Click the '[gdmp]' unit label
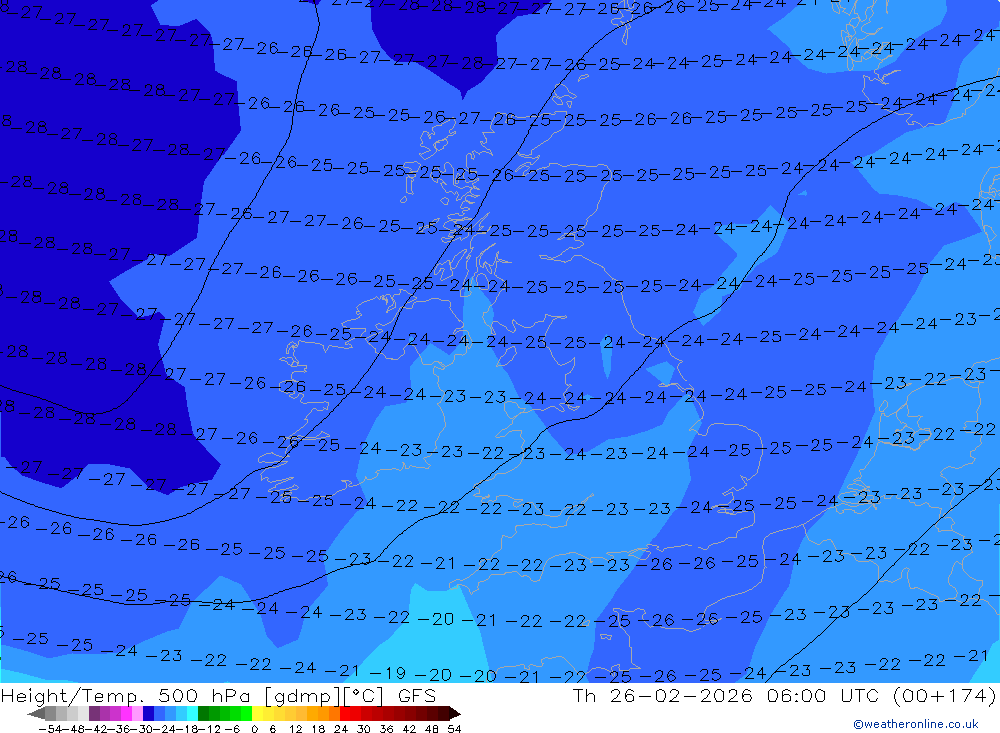 [x=300, y=697]
